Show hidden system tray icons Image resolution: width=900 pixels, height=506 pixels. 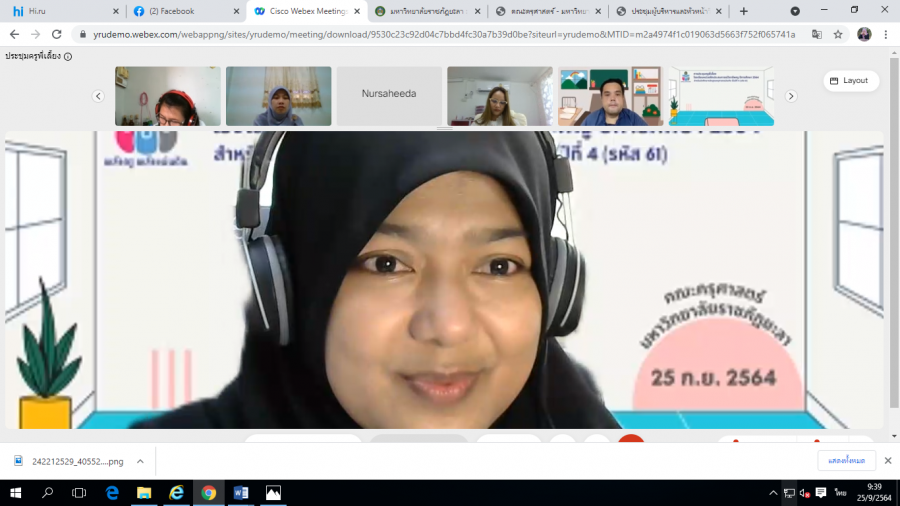click(x=773, y=493)
